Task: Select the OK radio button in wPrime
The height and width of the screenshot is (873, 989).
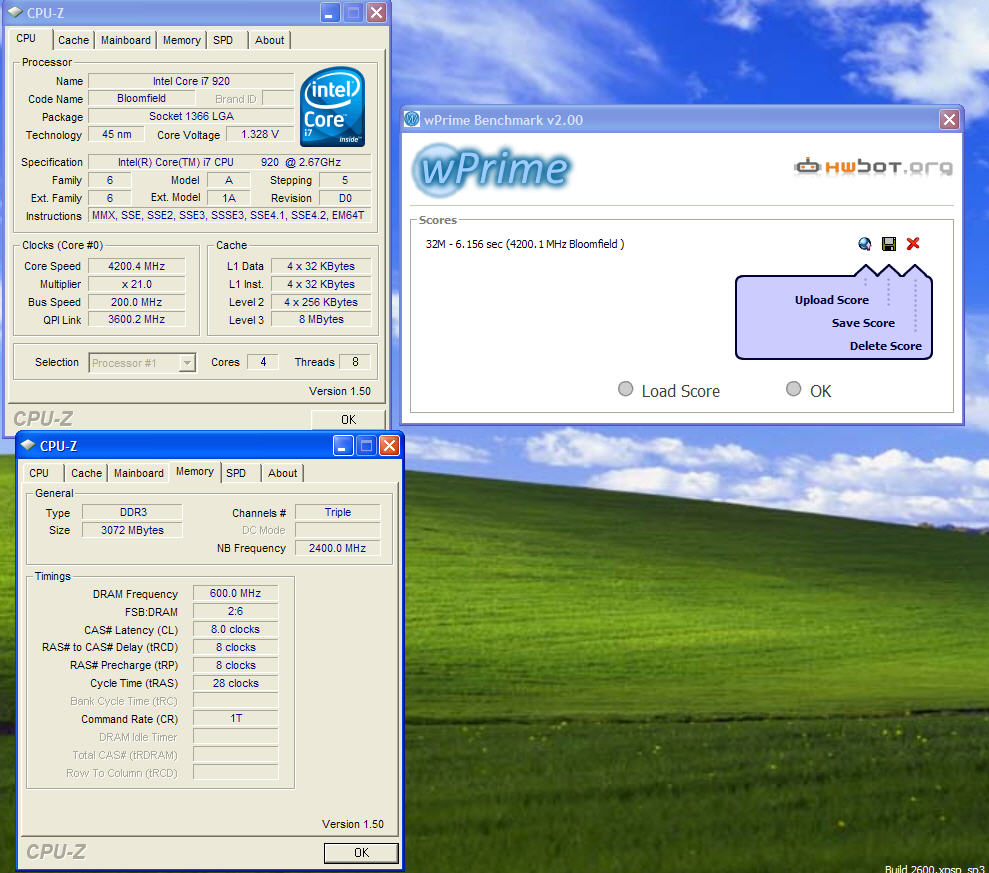Action: (x=793, y=389)
